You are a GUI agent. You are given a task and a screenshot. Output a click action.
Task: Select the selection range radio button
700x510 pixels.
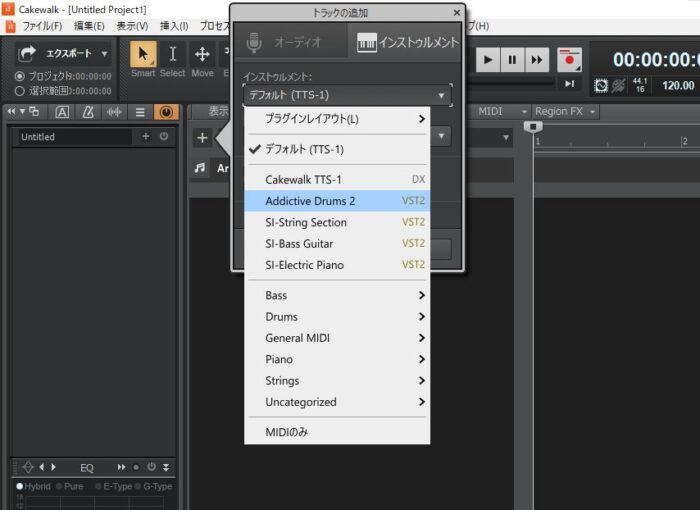click(x=20, y=91)
